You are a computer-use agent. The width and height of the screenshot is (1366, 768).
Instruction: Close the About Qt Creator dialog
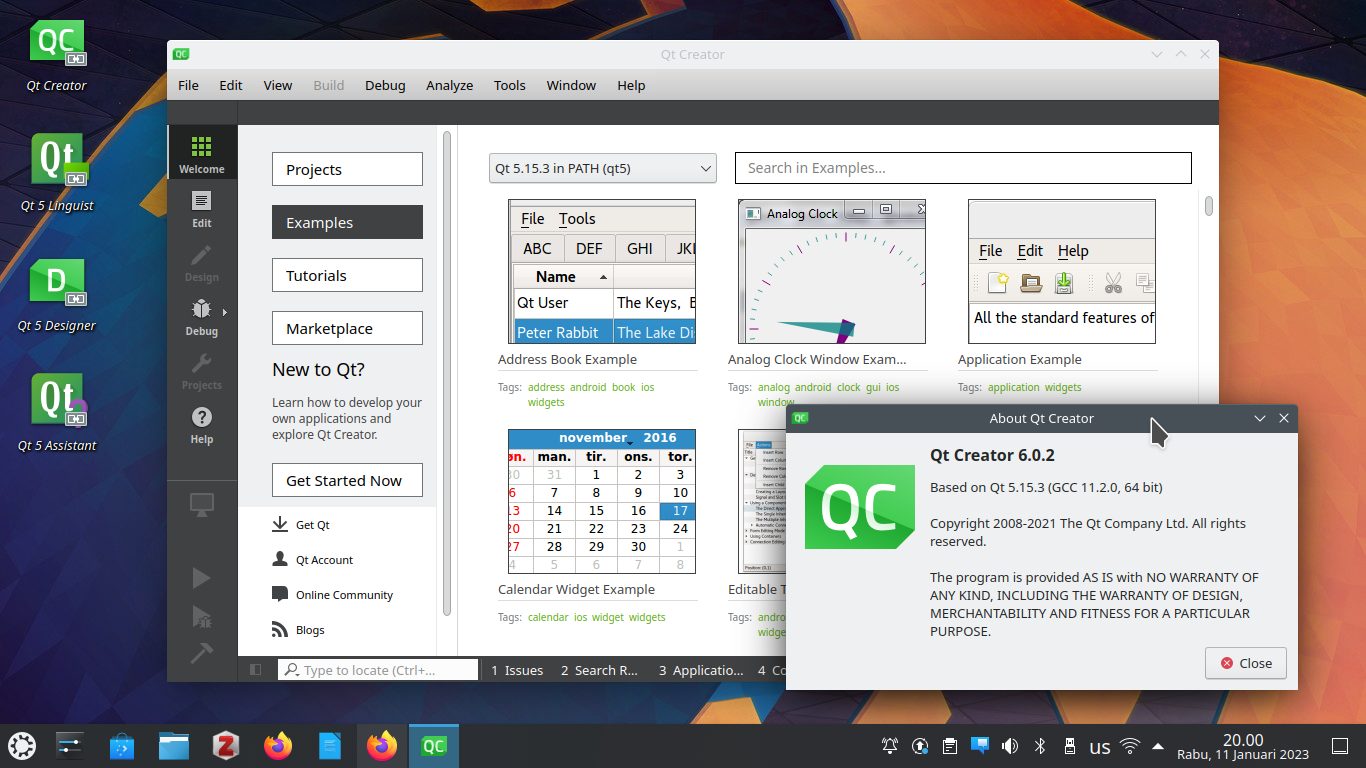(1246, 663)
